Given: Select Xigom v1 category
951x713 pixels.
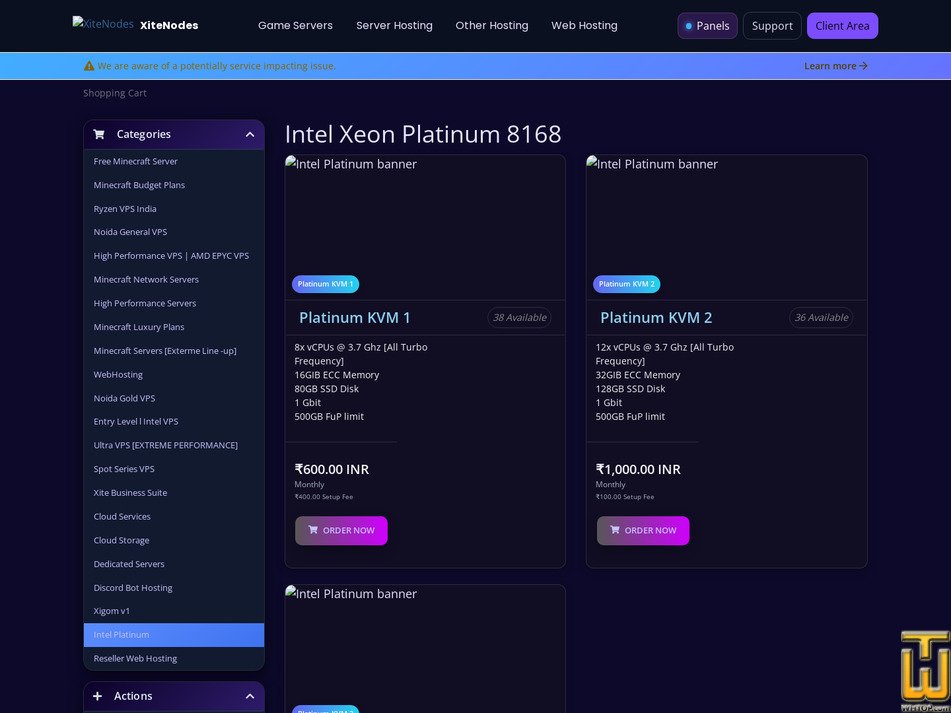Looking at the screenshot, I should click(x=173, y=611).
